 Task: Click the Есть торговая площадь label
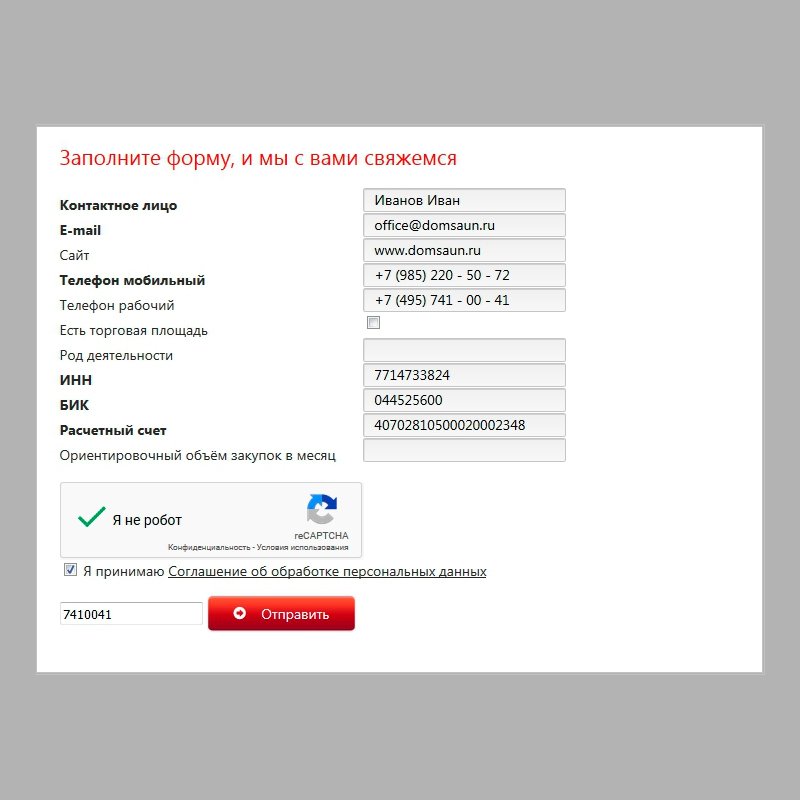click(x=134, y=331)
